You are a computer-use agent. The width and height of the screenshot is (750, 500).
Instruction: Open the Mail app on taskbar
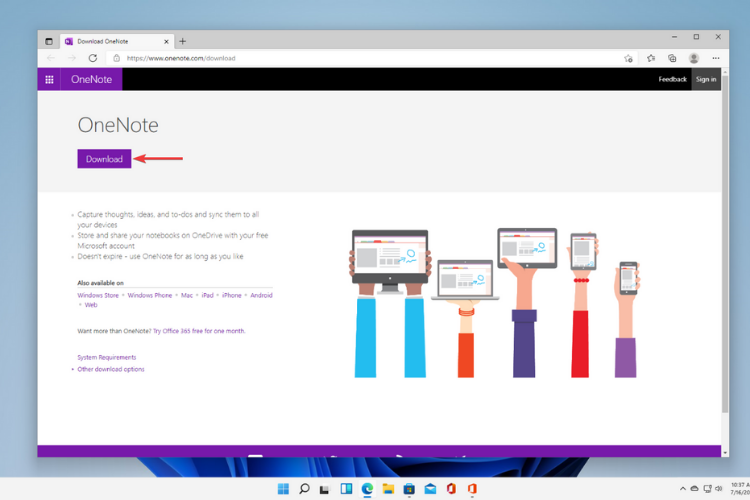click(x=430, y=489)
